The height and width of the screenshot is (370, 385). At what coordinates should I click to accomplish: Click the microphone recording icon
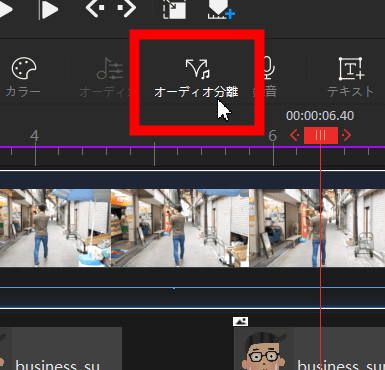coord(269,68)
